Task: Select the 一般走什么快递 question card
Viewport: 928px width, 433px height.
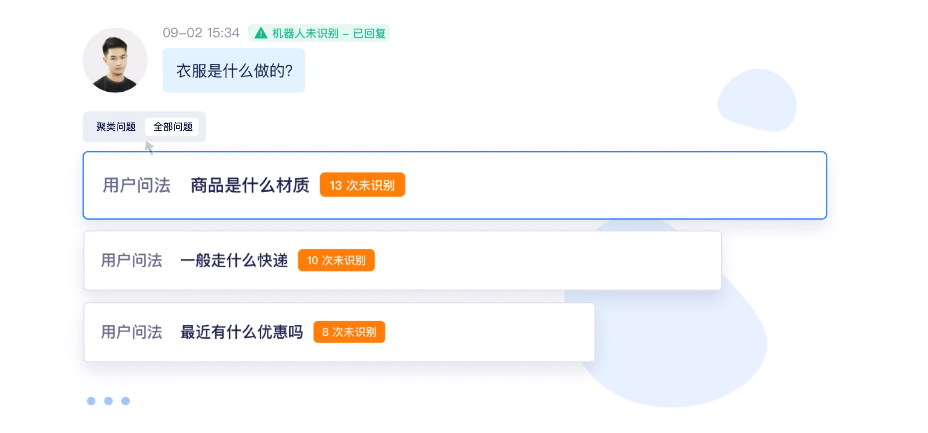Action: 402,260
